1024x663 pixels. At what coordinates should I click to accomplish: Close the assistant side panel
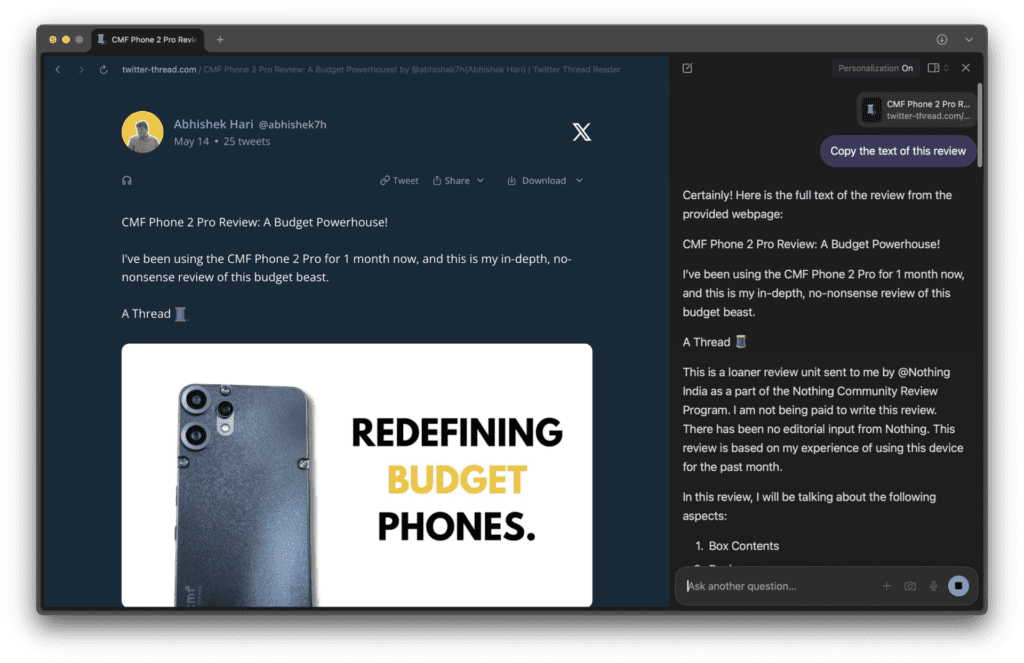(966, 68)
